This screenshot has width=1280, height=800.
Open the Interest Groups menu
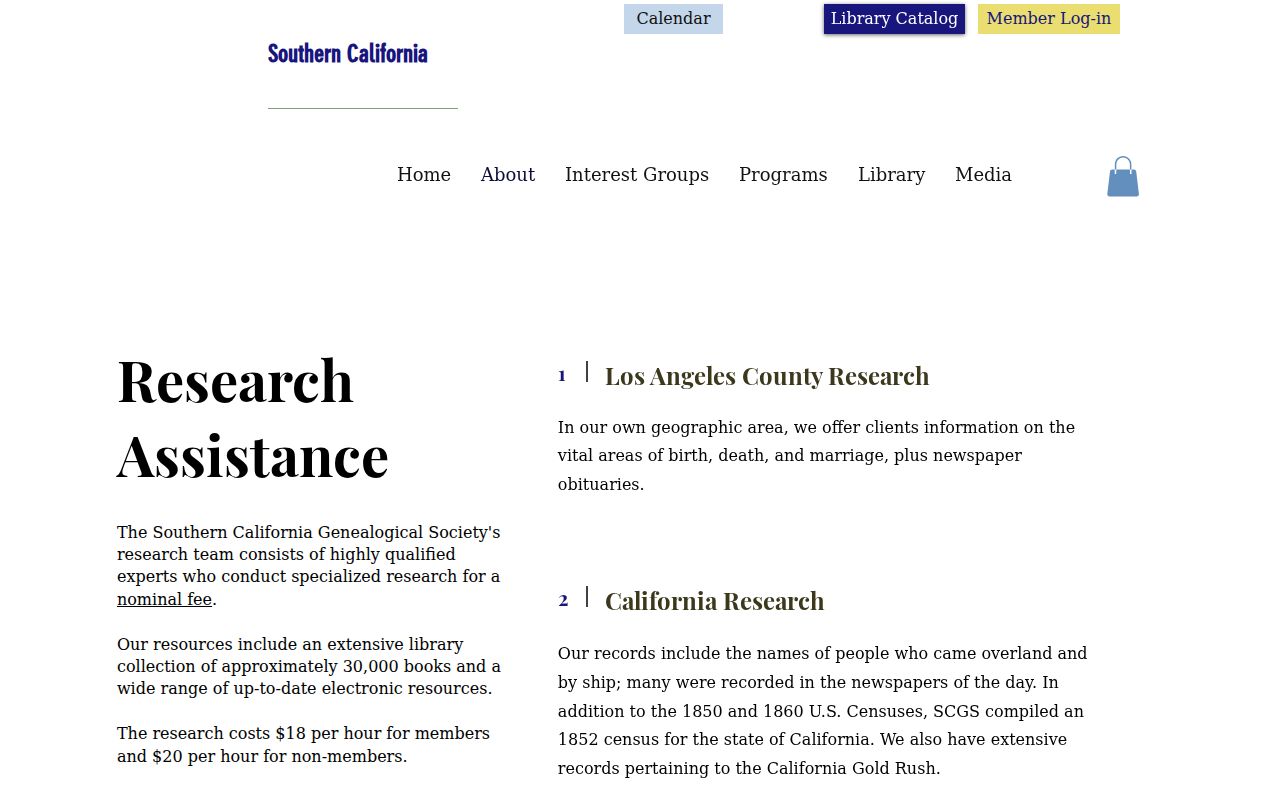pyautogui.click(x=637, y=175)
